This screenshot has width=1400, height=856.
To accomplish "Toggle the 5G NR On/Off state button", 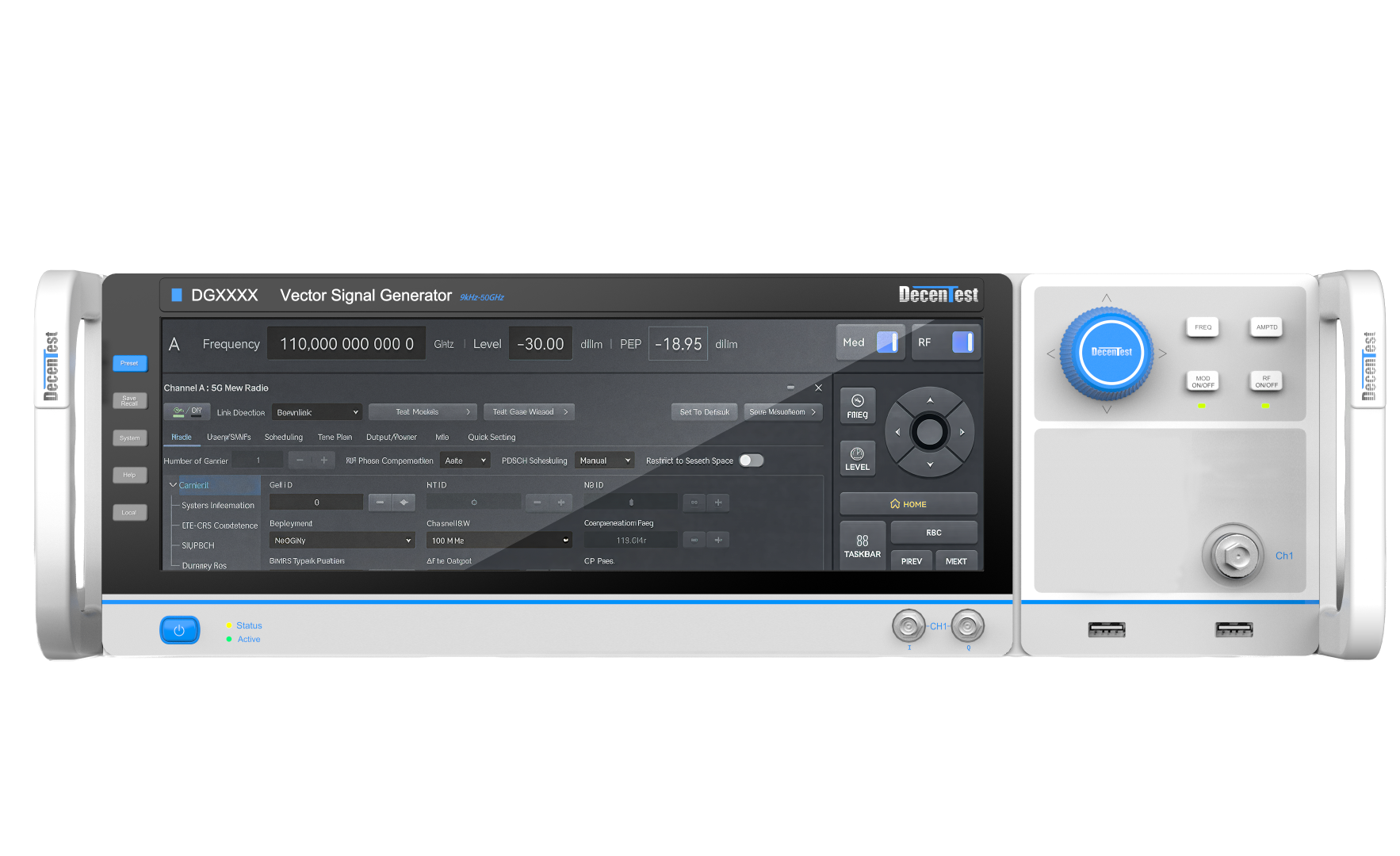I will [x=187, y=411].
